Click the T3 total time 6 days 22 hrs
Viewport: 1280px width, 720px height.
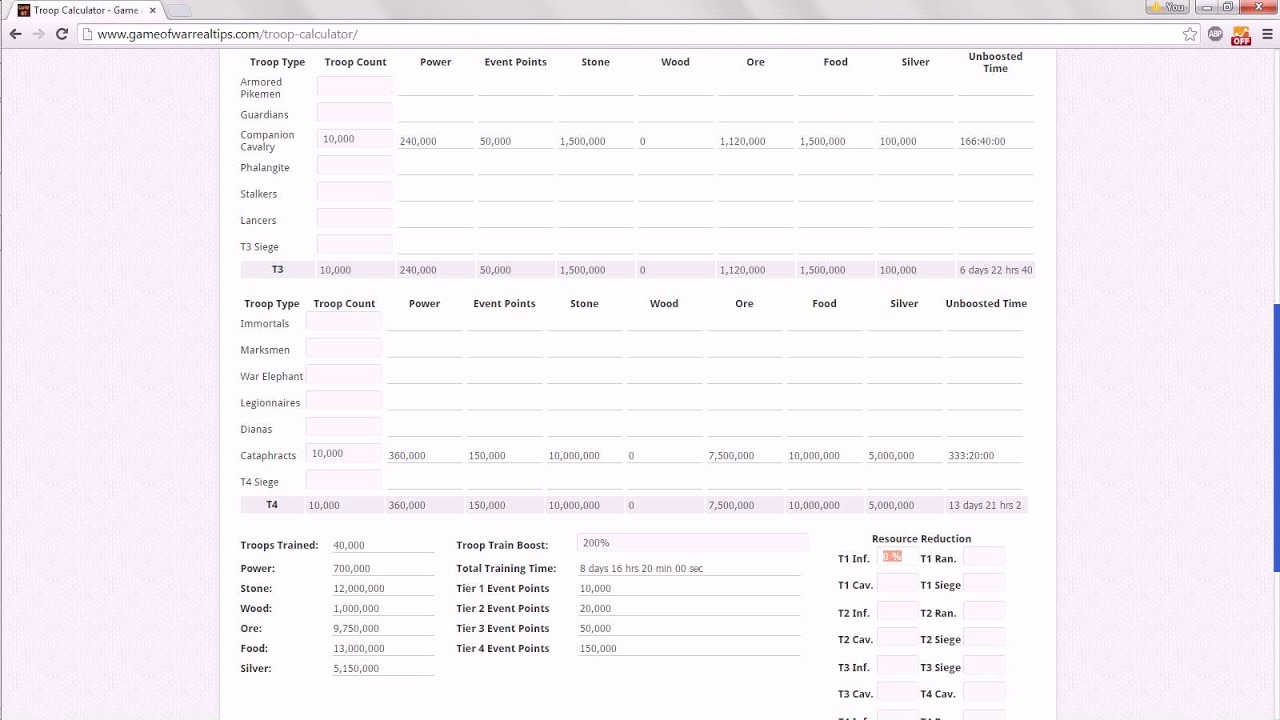click(x=996, y=270)
